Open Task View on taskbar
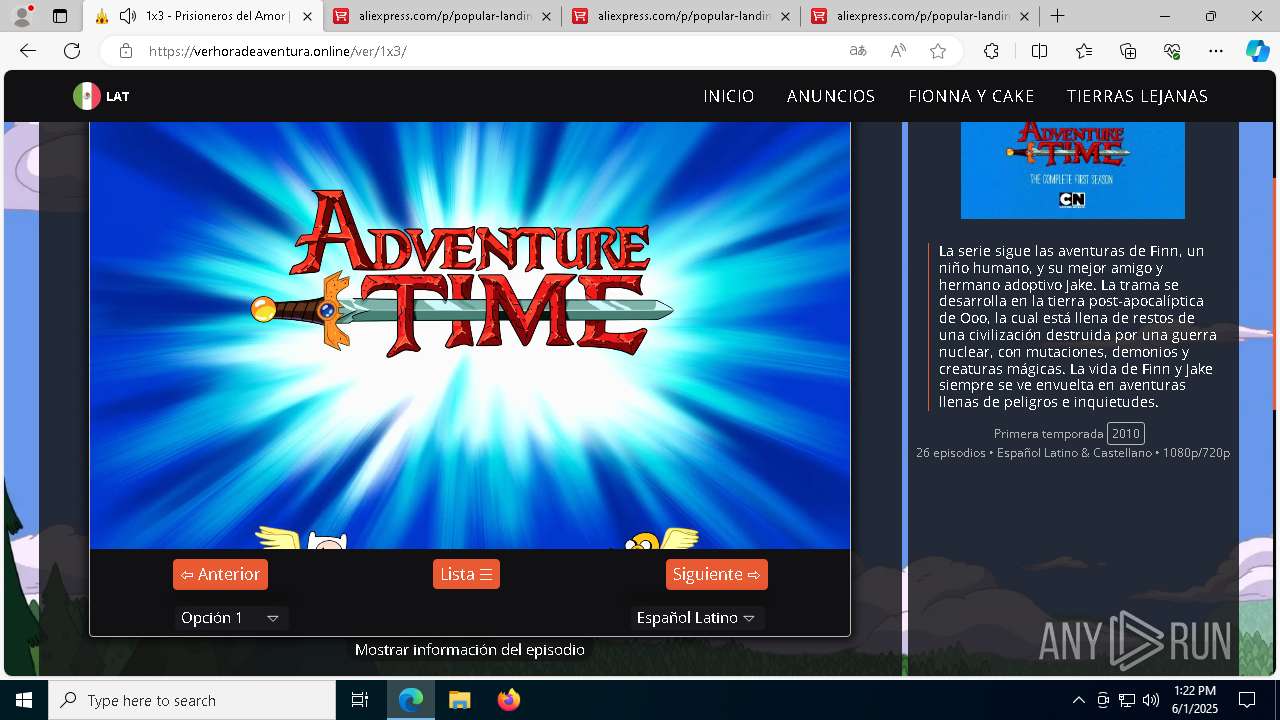The width and height of the screenshot is (1280, 720). coord(360,700)
